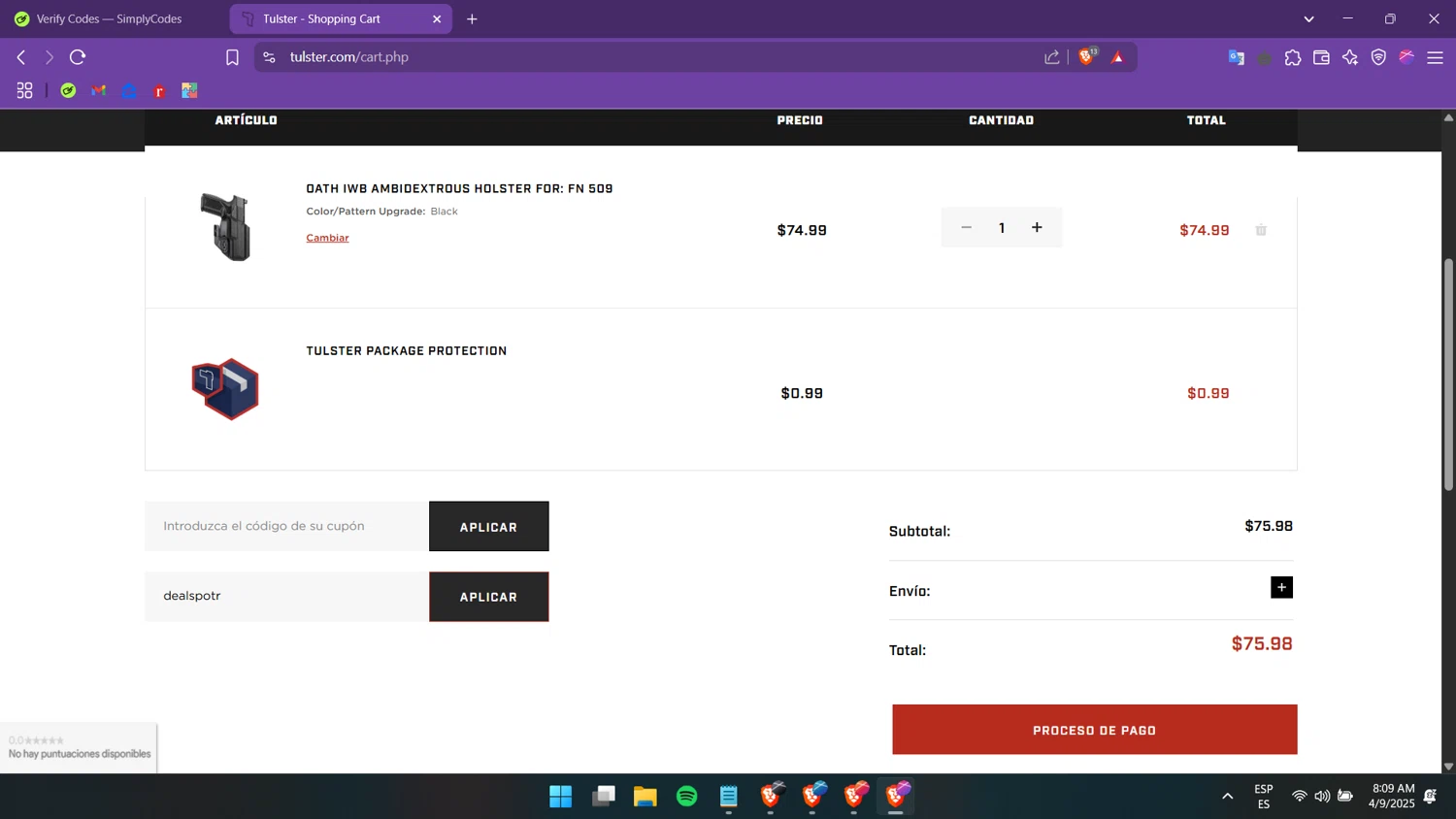Screen dimensions: 1456x819
Task: Click Aplicar next to empty coupon field
Action: point(488,526)
